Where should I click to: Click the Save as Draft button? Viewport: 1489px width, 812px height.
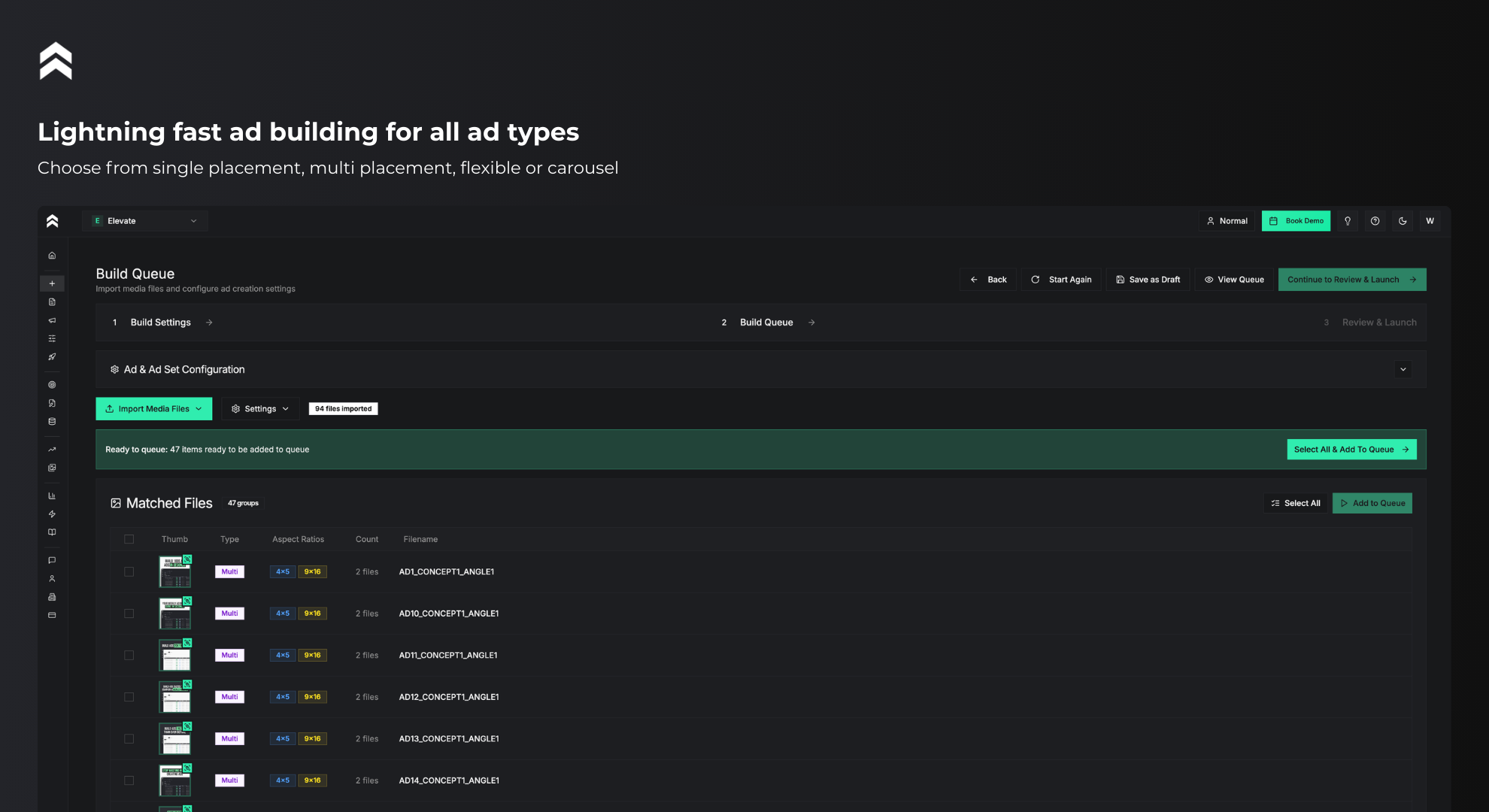click(x=1148, y=279)
